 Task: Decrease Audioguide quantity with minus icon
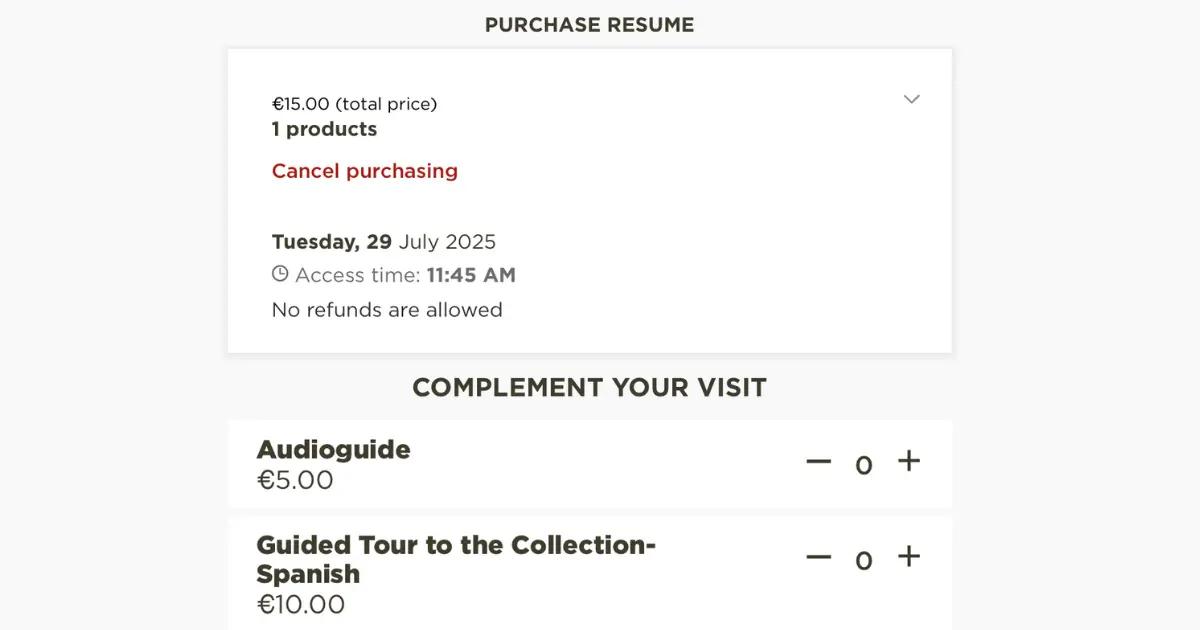[819, 462]
